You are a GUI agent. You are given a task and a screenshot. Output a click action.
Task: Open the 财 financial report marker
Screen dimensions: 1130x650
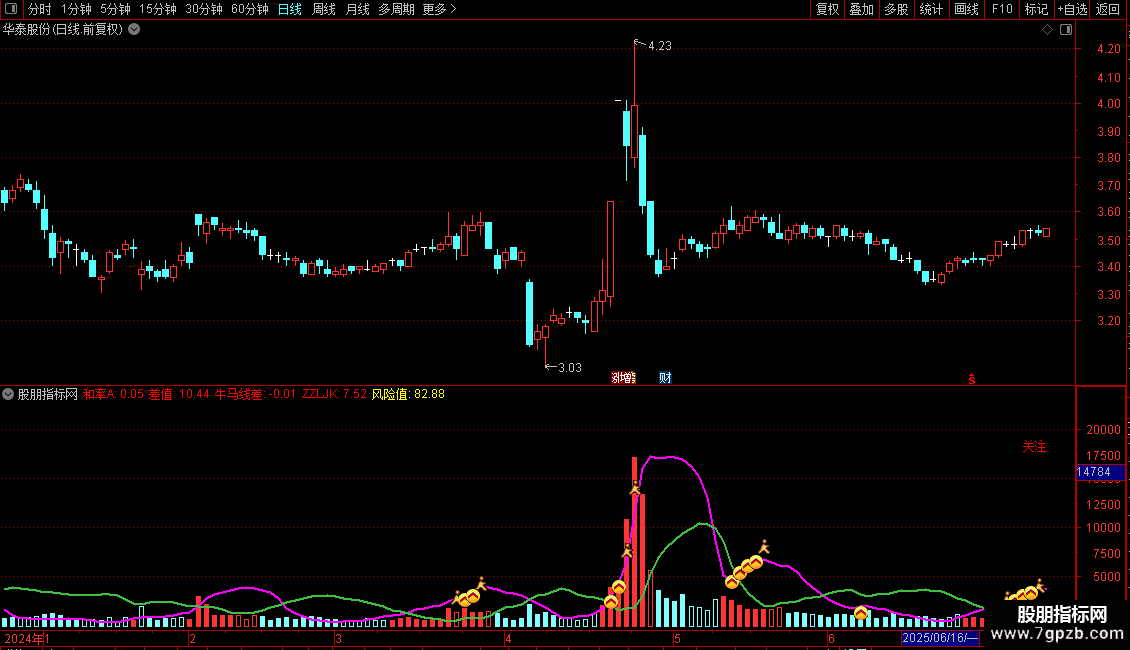[x=665, y=378]
